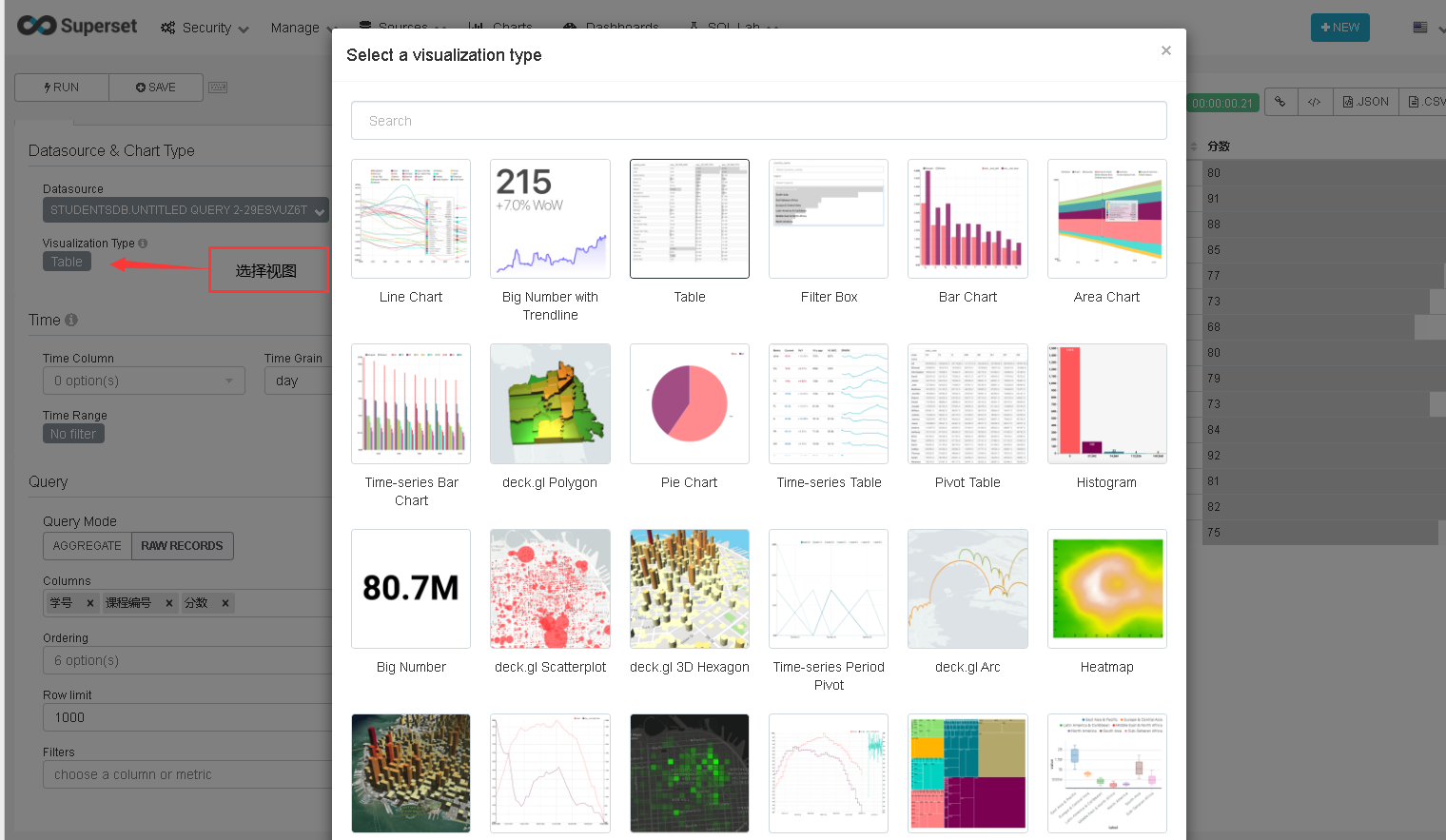This screenshot has width=1446, height=840.
Task: Click the Row limit field
Action: (187, 717)
